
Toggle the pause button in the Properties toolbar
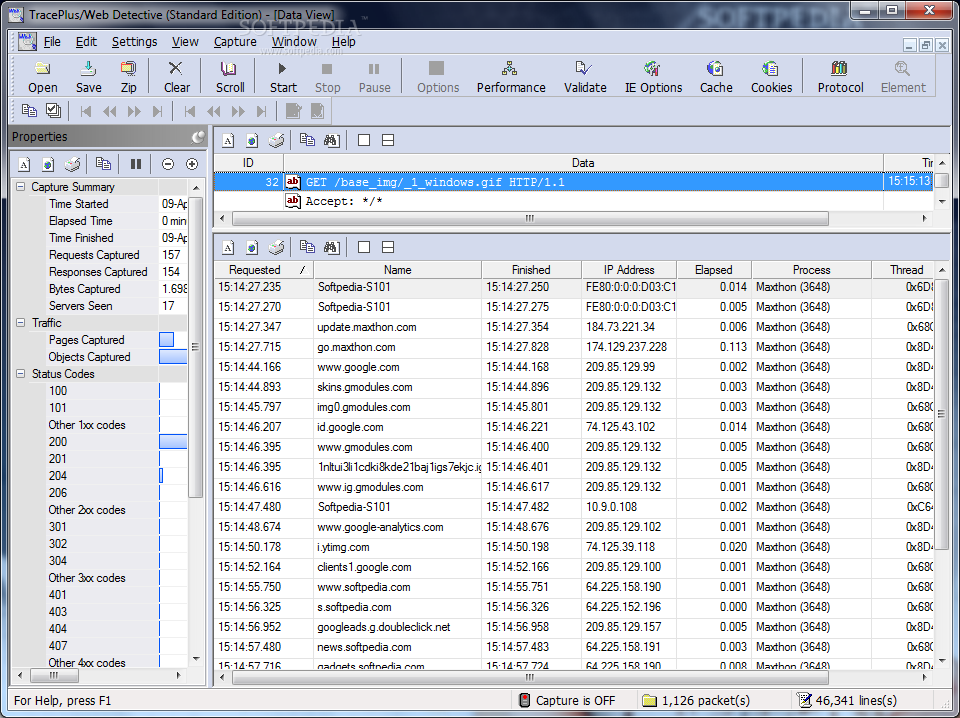(x=136, y=164)
